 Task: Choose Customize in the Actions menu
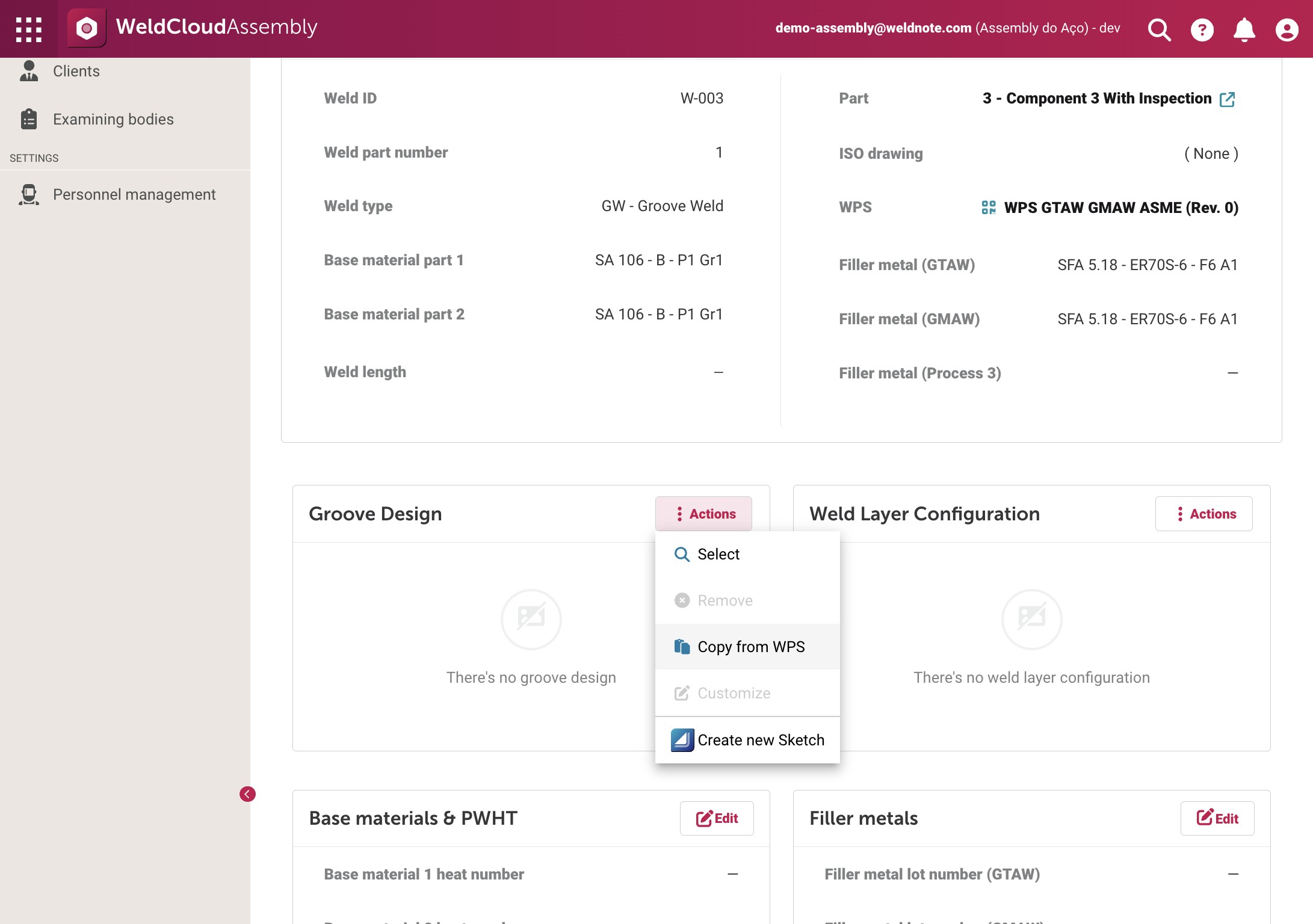point(747,693)
